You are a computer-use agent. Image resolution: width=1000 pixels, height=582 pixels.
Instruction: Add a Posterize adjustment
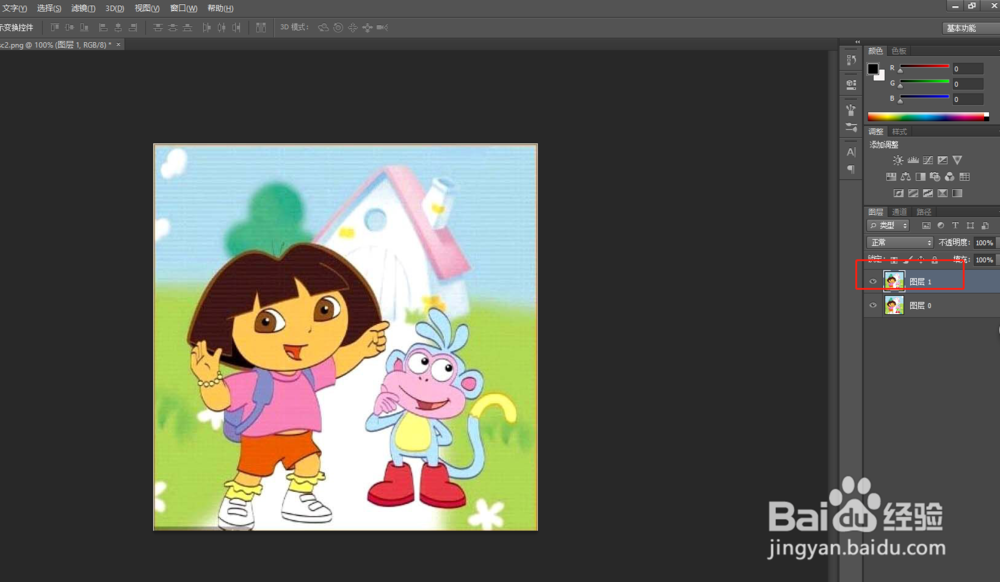pos(913,193)
